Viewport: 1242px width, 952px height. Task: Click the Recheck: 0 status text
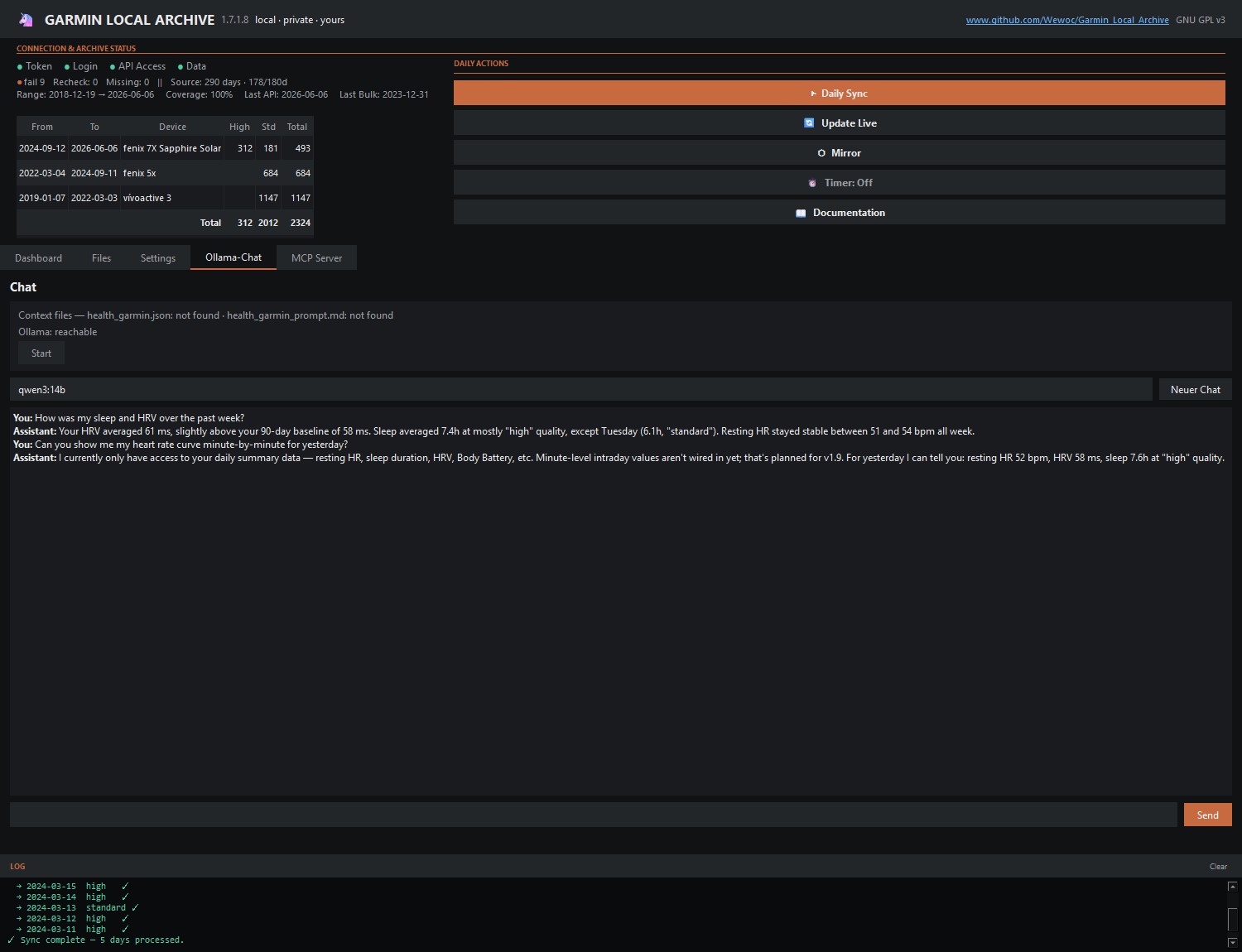point(75,82)
